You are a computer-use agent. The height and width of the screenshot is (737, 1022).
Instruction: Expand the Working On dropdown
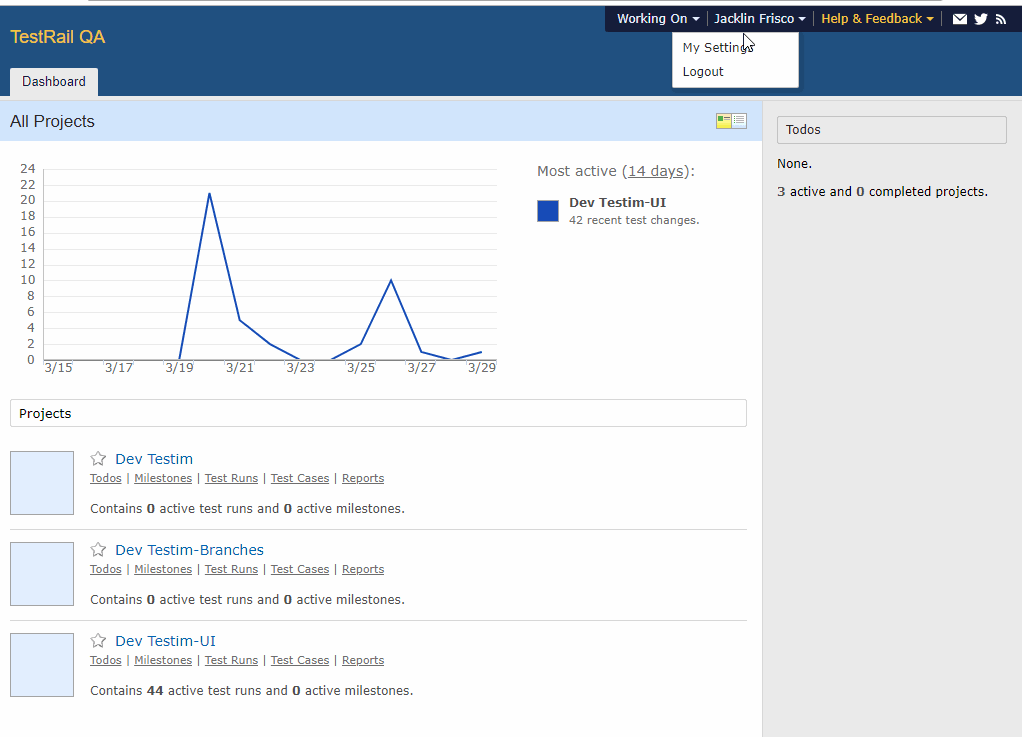(657, 19)
